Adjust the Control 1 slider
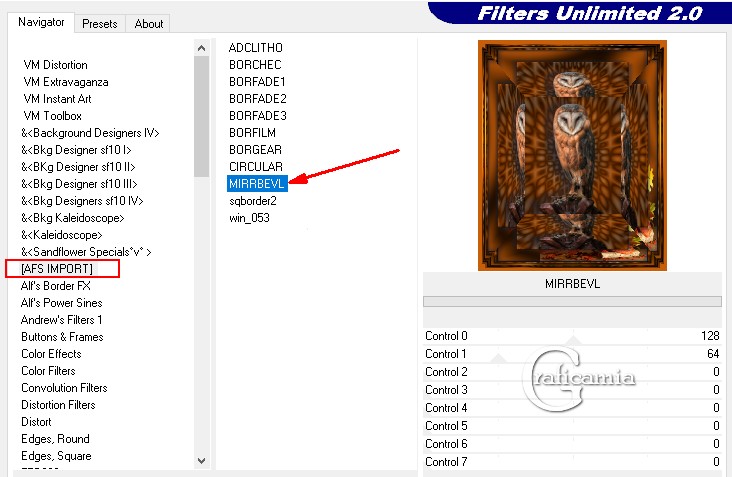732x477 pixels. [x=572, y=354]
